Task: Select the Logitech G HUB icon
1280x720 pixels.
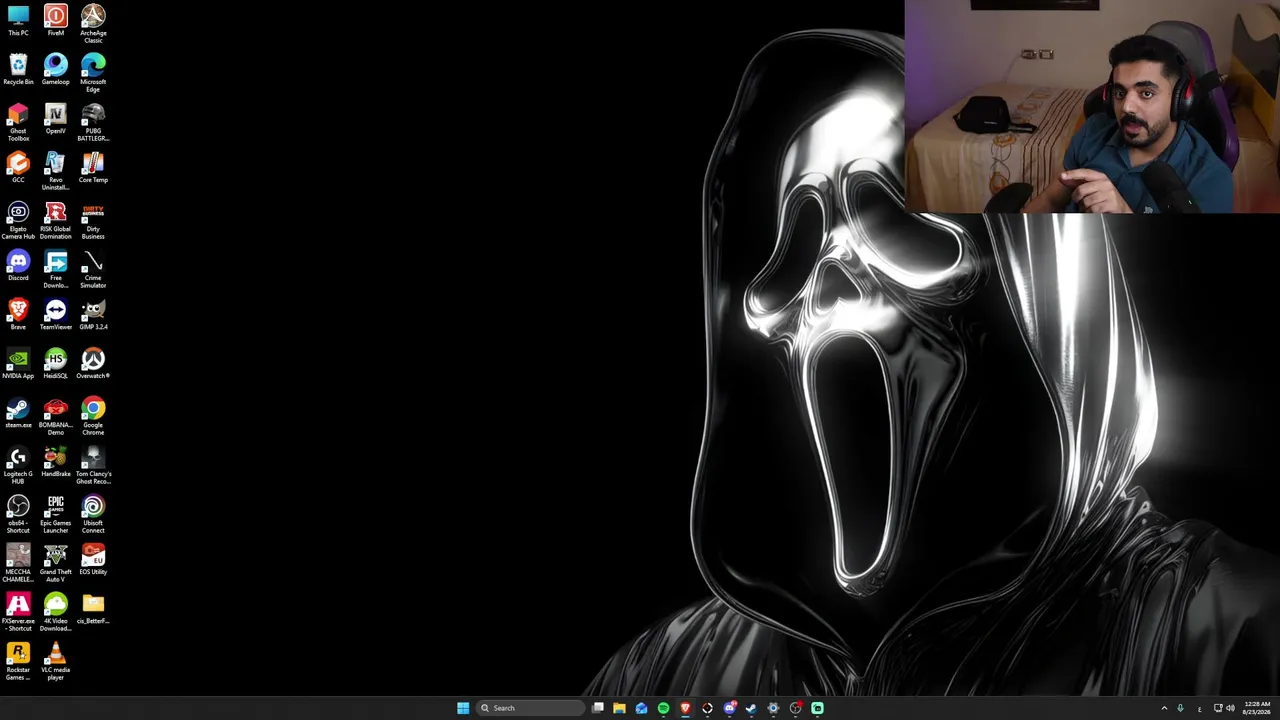Action: (18, 465)
